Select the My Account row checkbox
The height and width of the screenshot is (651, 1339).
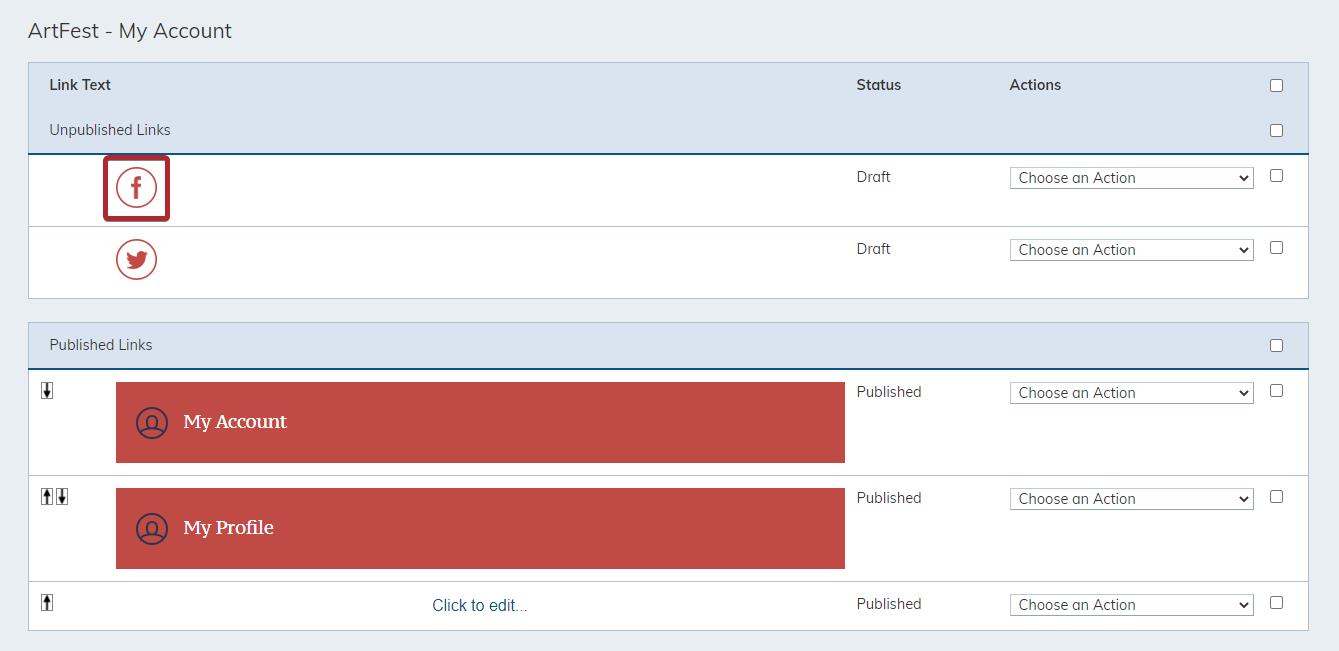[1276, 391]
